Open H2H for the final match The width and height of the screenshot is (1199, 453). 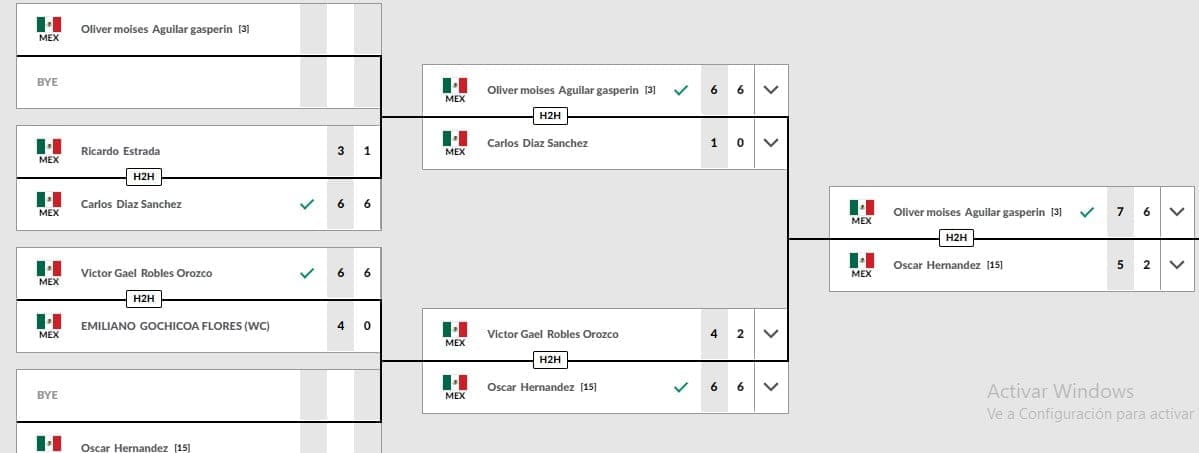pos(956,238)
